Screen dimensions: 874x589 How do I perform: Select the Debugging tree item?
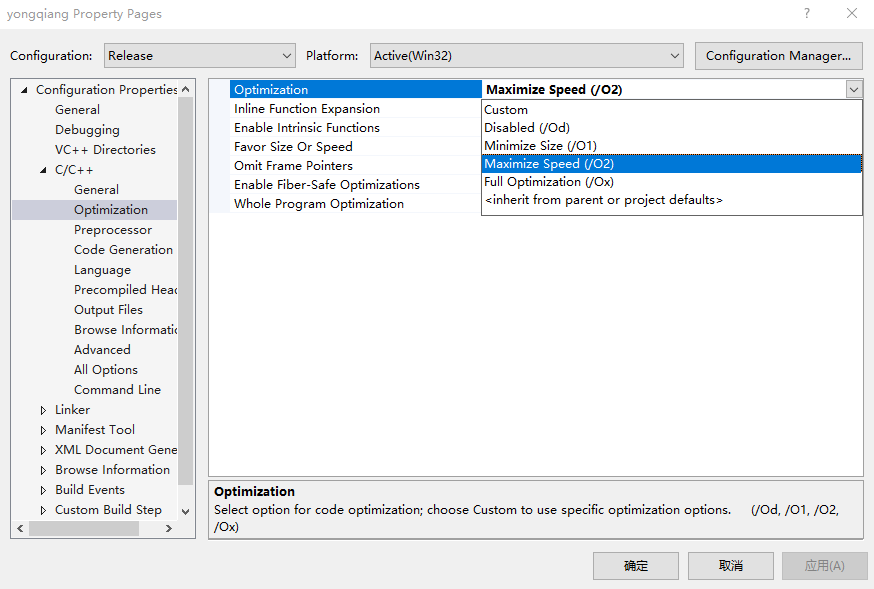(x=87, y=130)
